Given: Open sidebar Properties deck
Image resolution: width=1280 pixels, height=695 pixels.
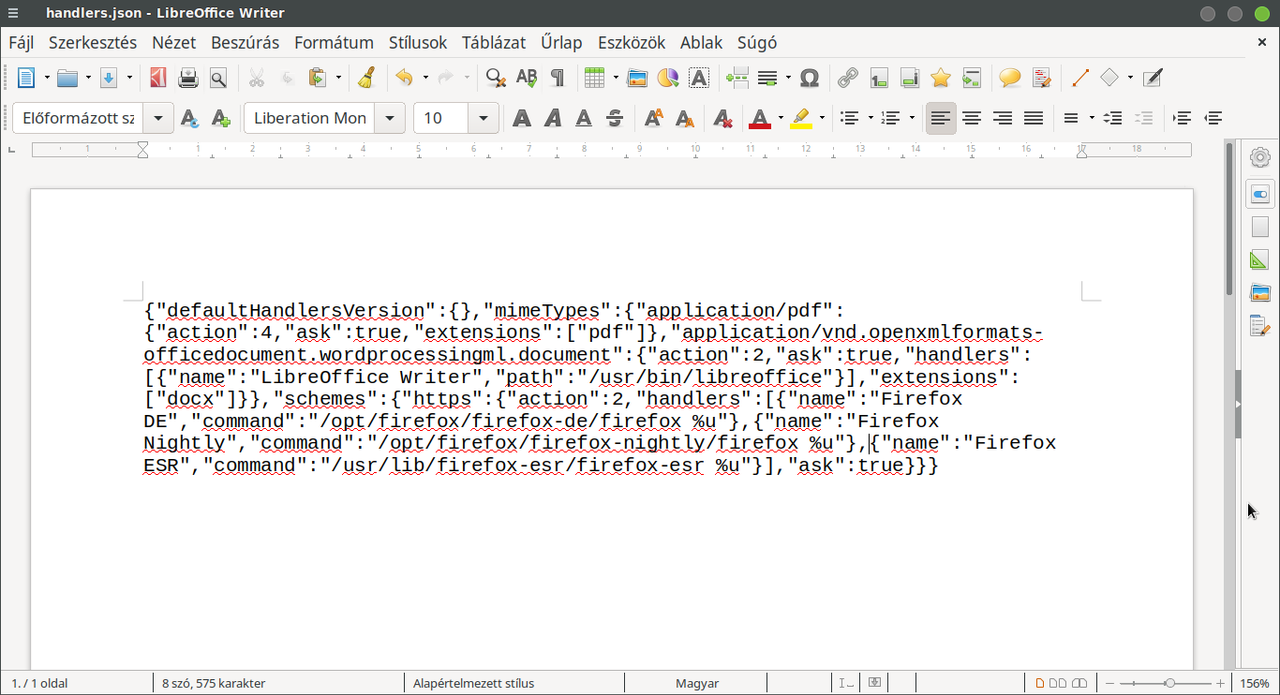Looking at the screenshot, I should point(1260,194).
